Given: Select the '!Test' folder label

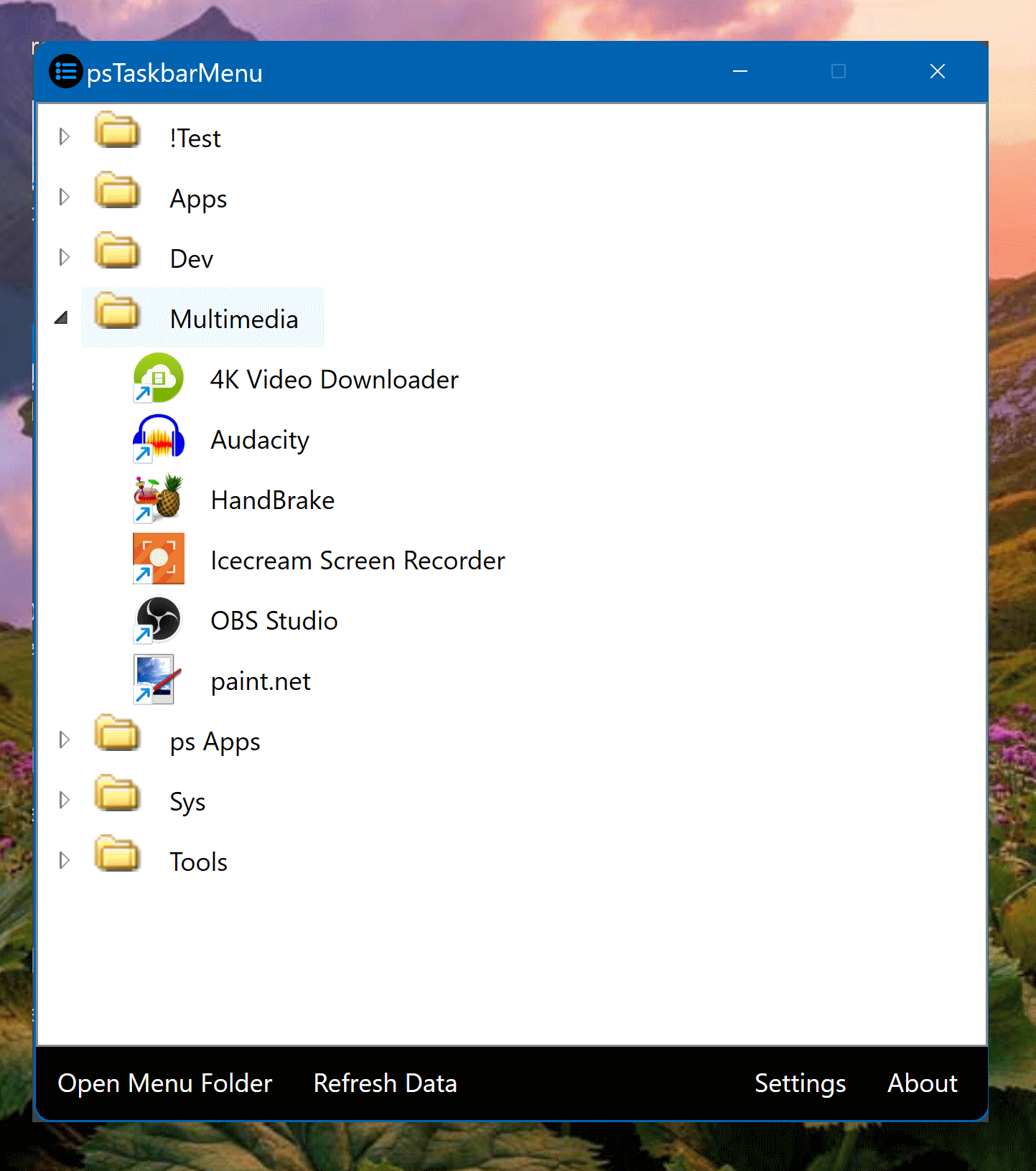Looking at the screenshot, I should [x=195, y=138].
